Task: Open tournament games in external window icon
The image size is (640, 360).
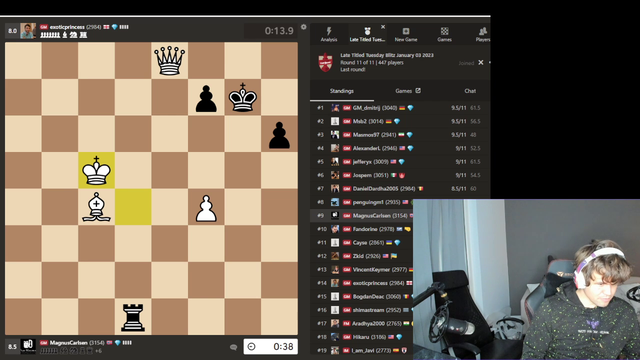Action: pyautogui.click(x=418, y=91)
